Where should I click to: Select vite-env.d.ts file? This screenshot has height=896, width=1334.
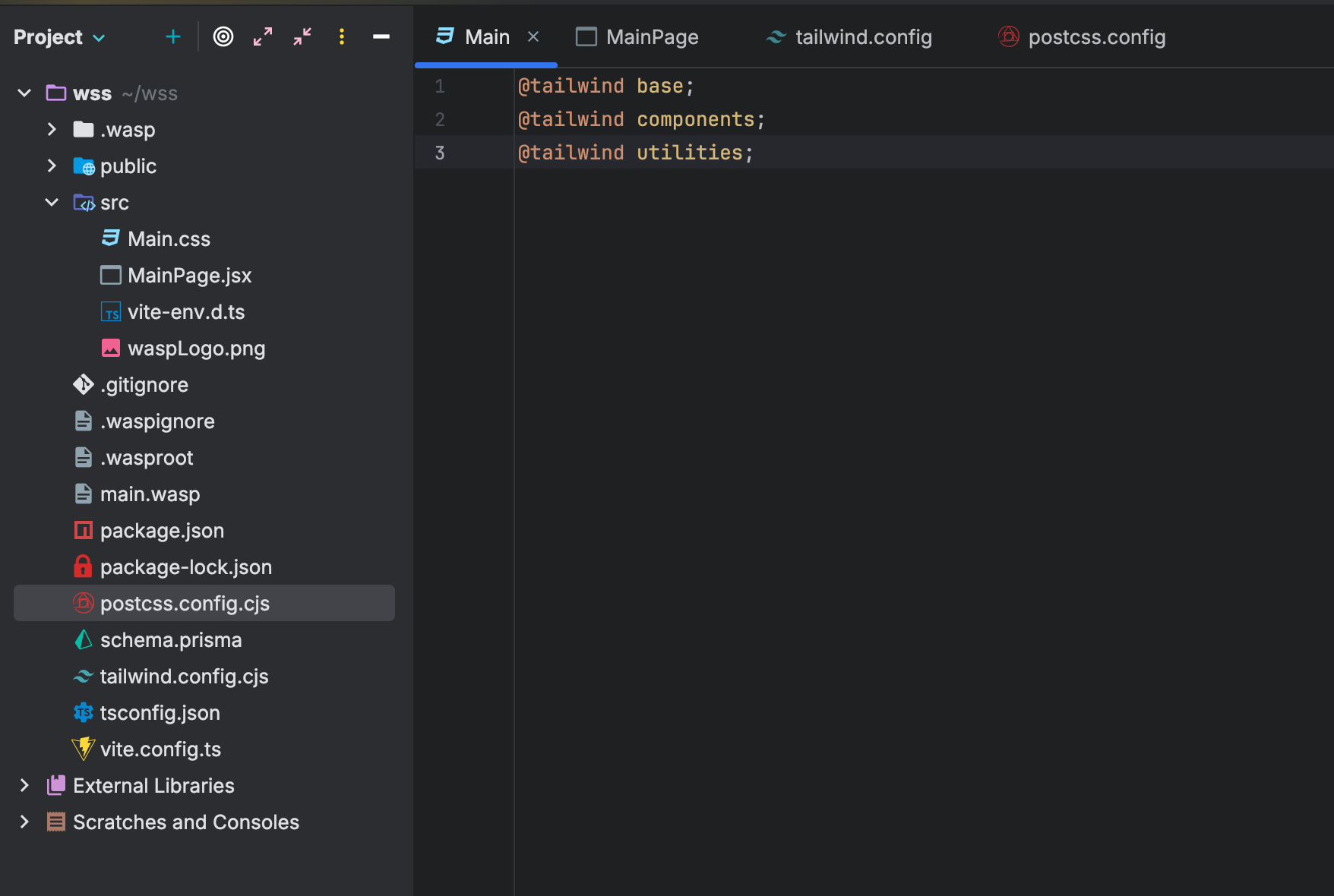tap(186, 311)
